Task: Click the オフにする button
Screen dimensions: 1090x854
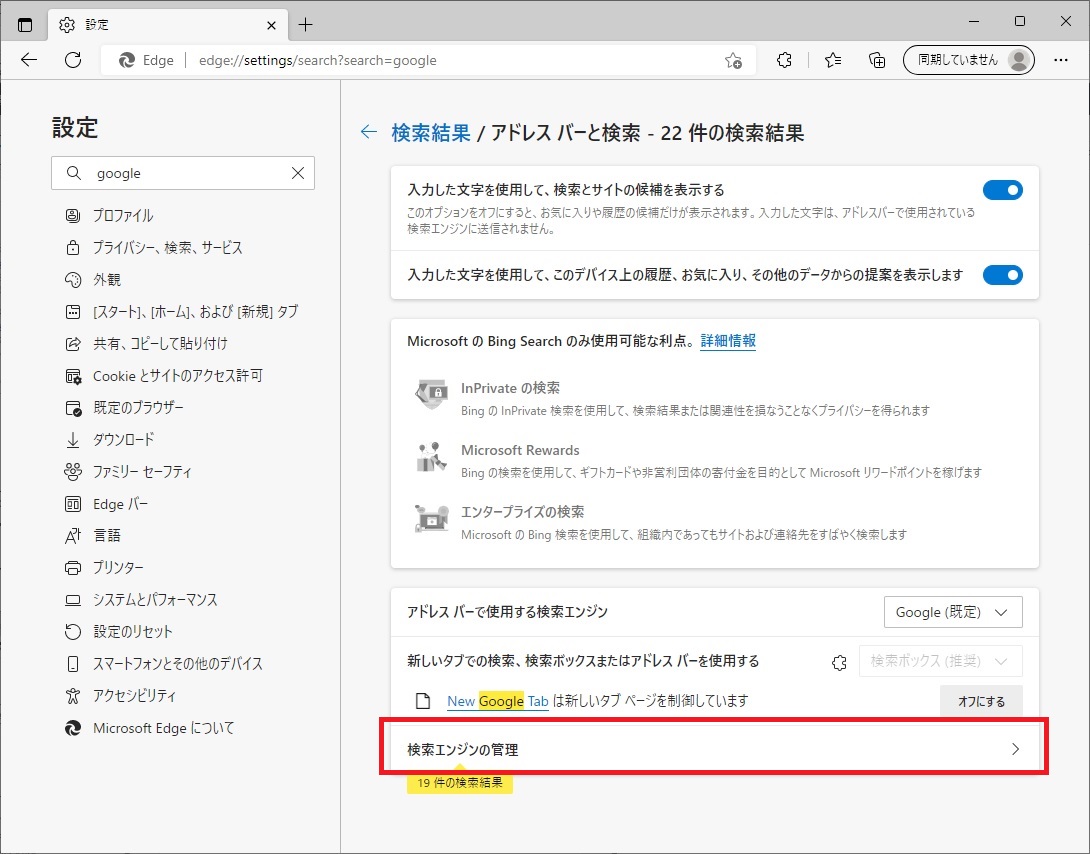Action: click(981, 701)
